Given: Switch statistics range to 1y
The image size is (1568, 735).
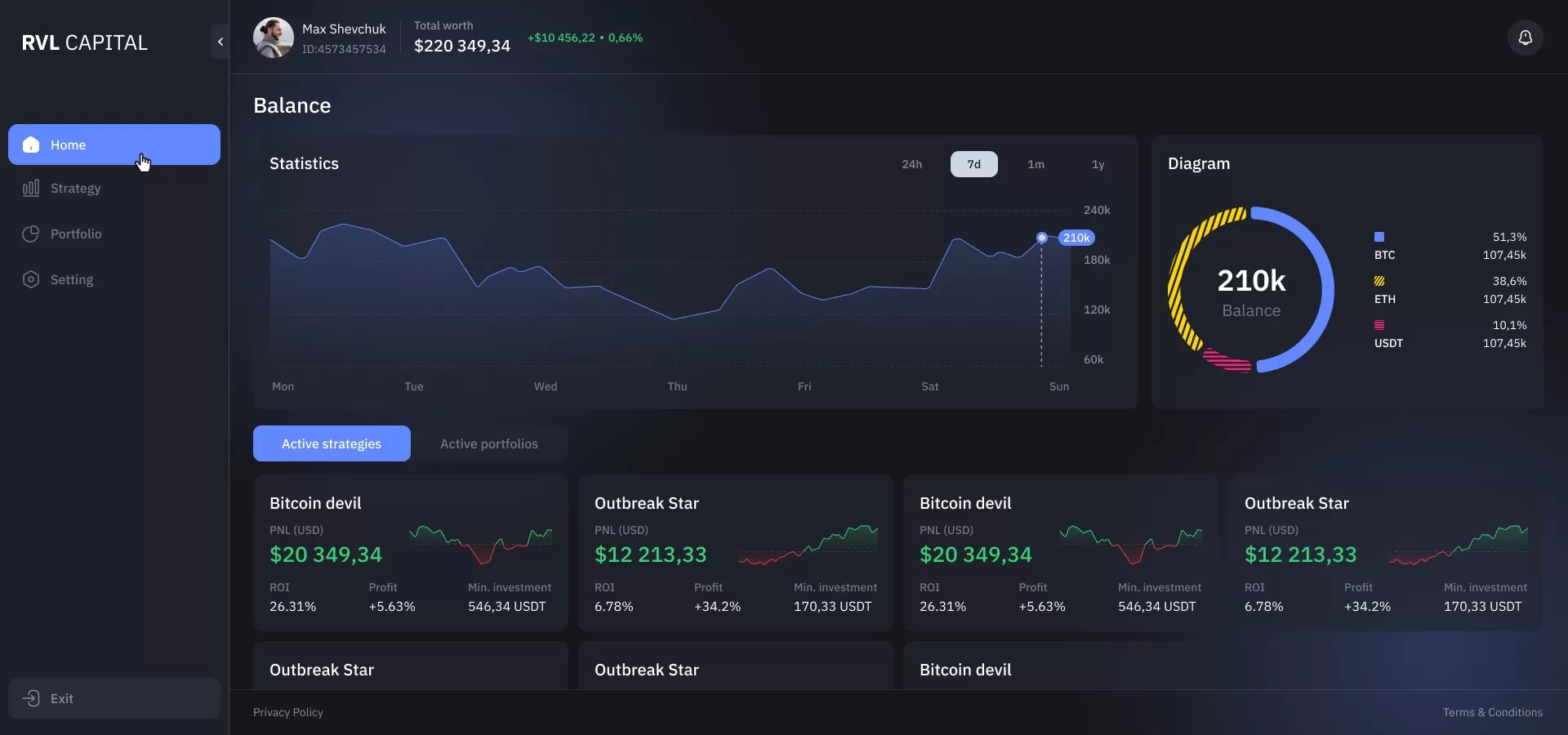Looking at the screenshot, I should pos(1098,164).
